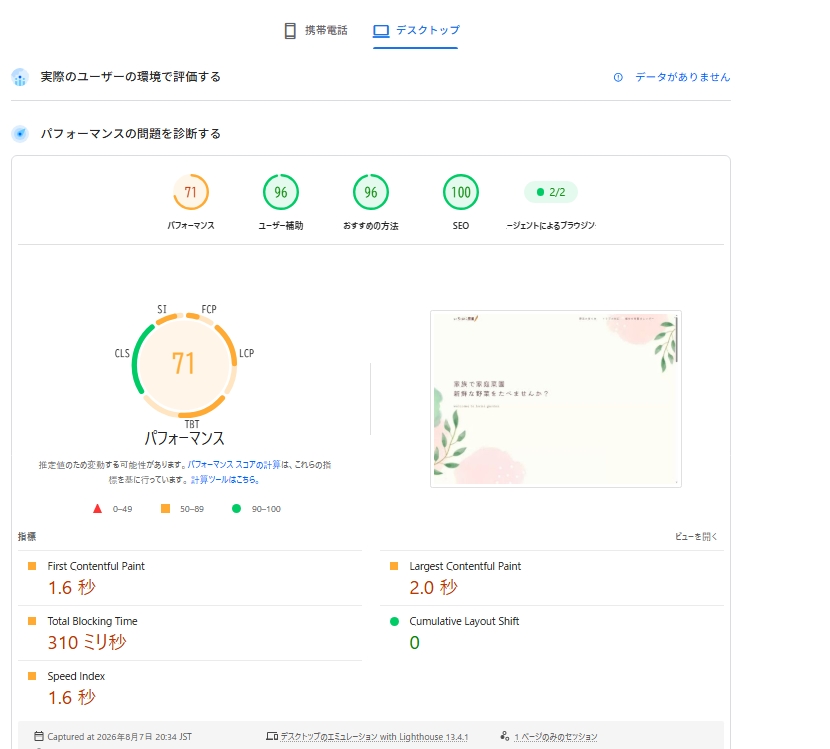This screenshot has width=830, height=749.
Task: Click the real-user data icon beside 実際のユーザーの環境で評価する
Action: click(x=20, y=77)
